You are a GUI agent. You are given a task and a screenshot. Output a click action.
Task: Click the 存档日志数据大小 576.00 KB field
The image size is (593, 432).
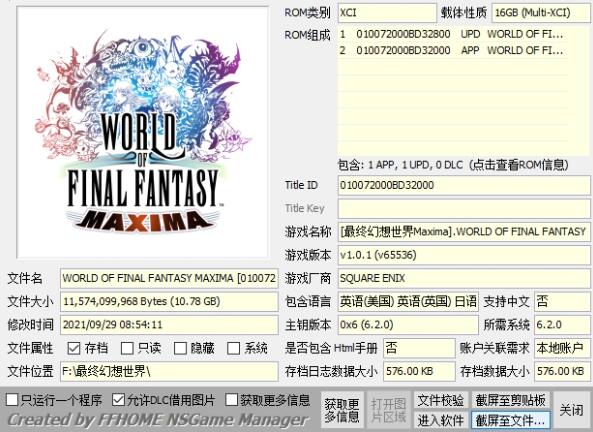point(419,371)
